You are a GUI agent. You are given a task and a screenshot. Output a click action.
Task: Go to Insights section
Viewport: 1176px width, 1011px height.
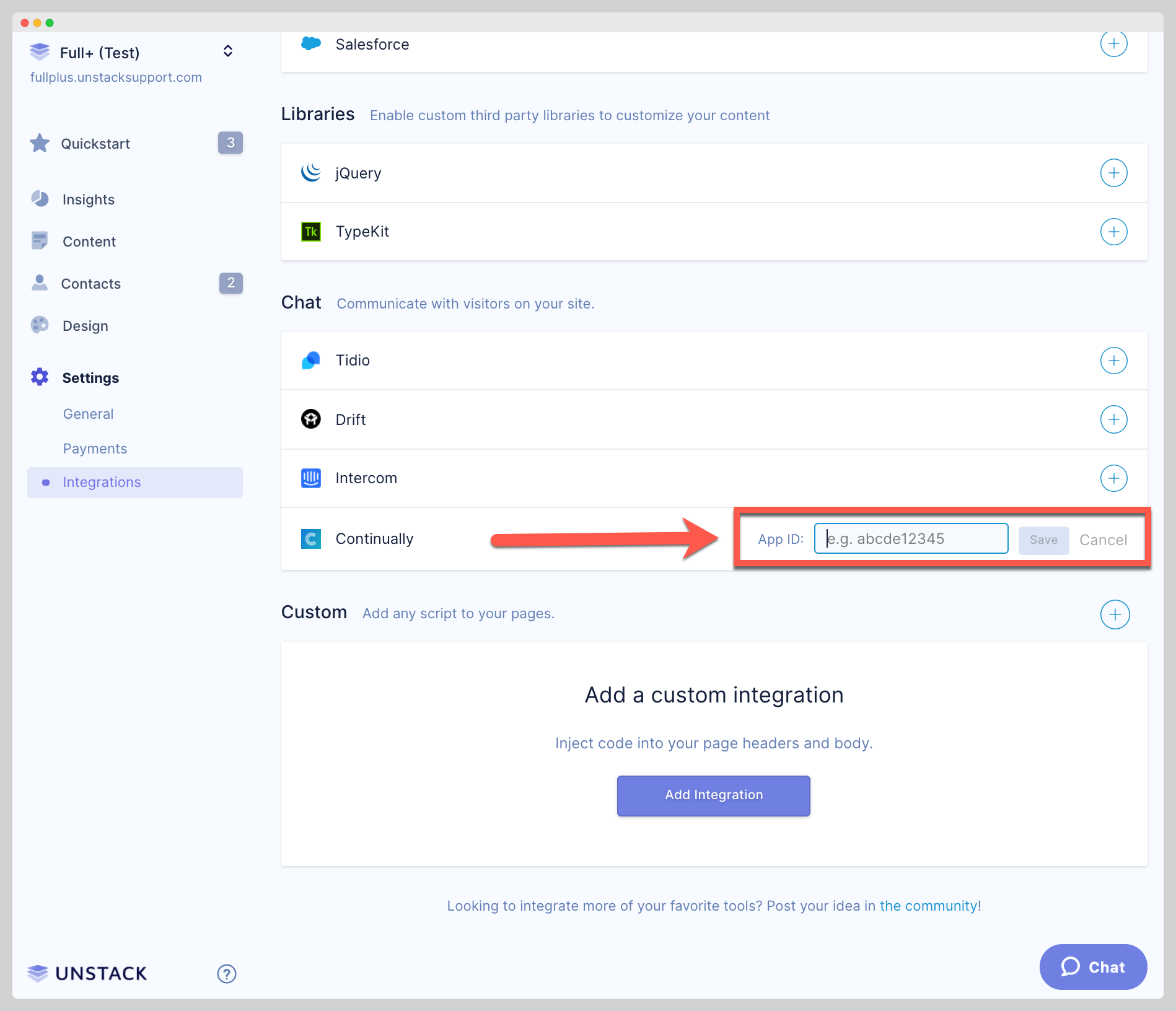88,199
